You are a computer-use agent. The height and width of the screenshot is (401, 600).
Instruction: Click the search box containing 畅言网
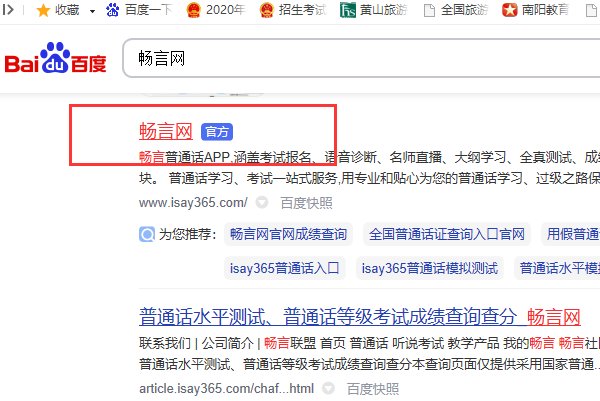[x=361, y=58]
